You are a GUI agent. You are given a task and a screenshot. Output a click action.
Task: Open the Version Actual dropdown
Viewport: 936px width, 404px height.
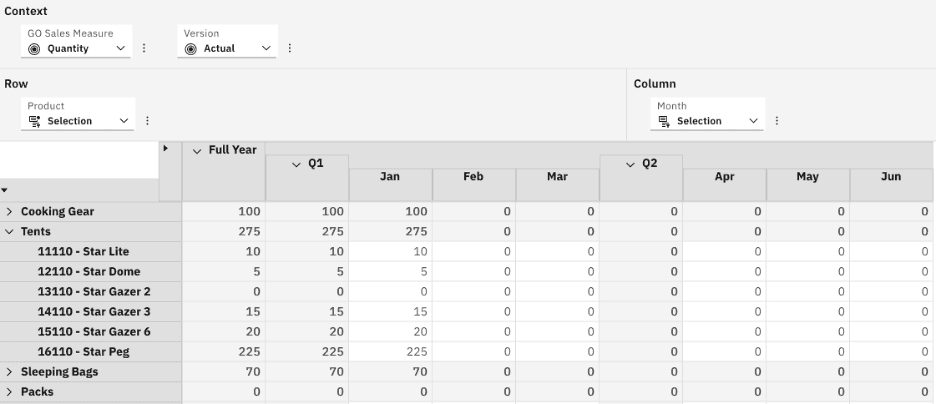[x=266, y=48]
